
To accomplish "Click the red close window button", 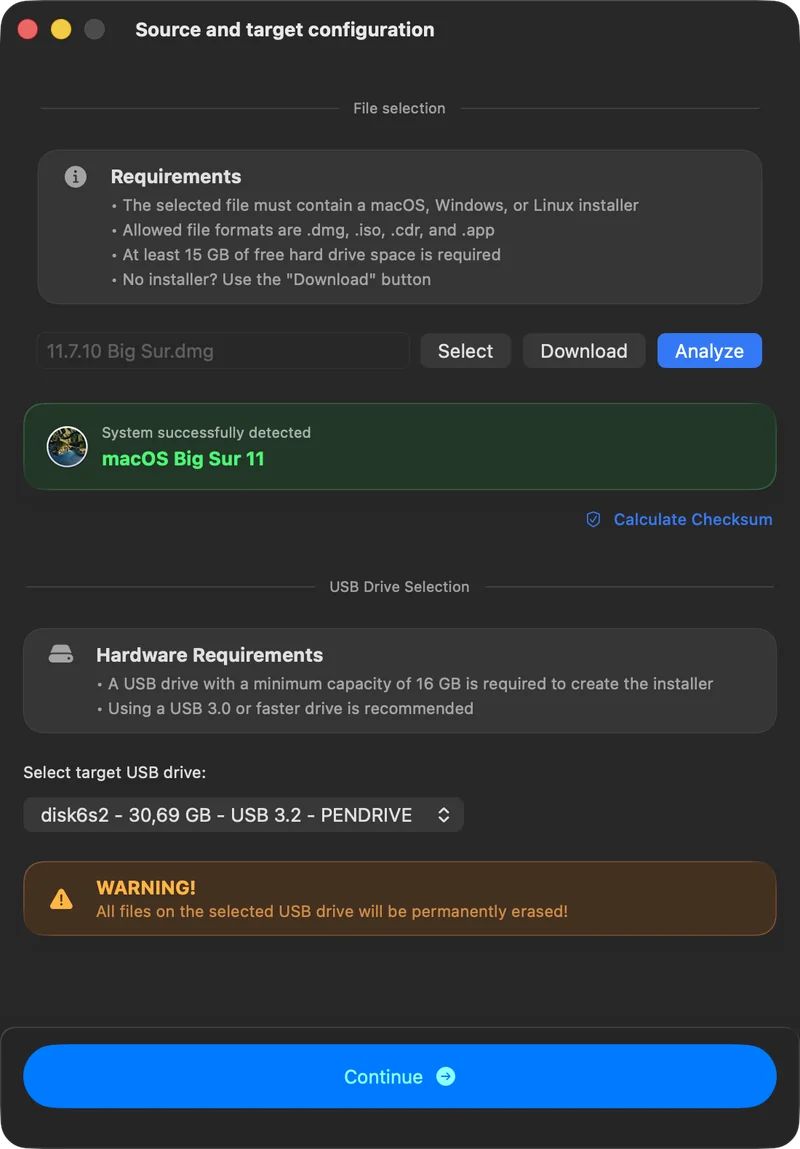I will tap(28, 30).
